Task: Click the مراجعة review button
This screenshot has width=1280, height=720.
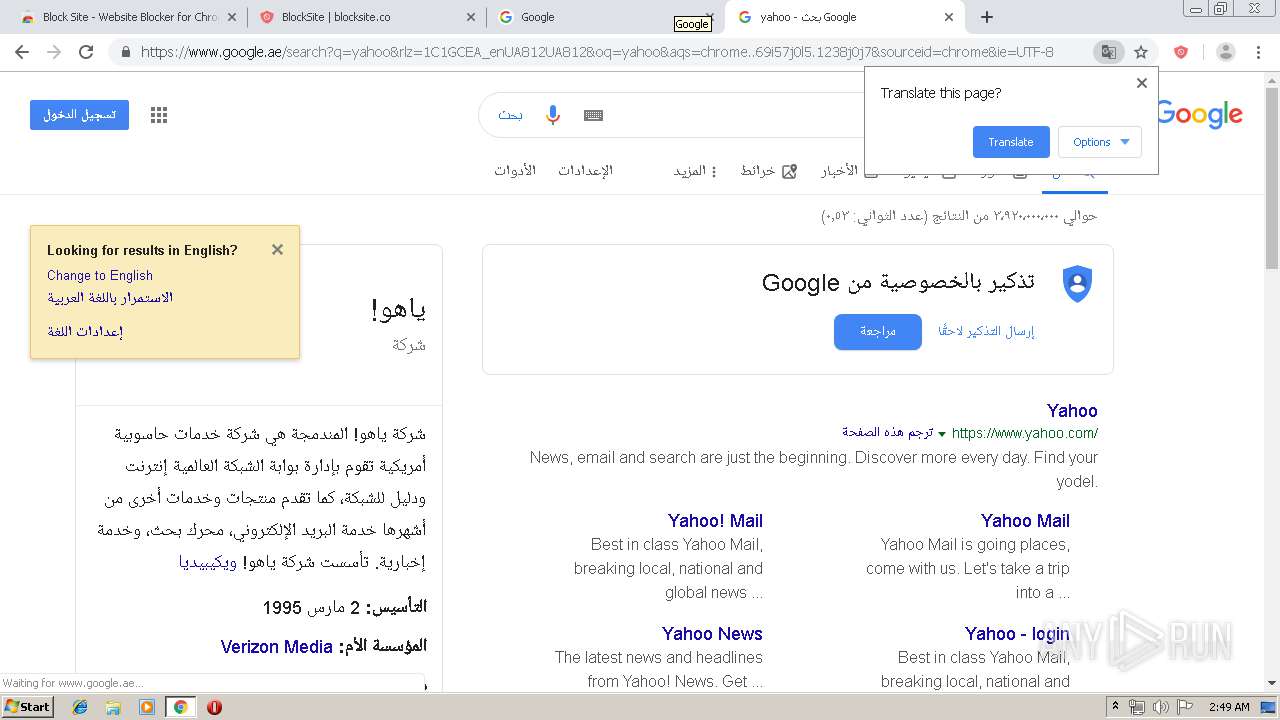Action: 878,331
